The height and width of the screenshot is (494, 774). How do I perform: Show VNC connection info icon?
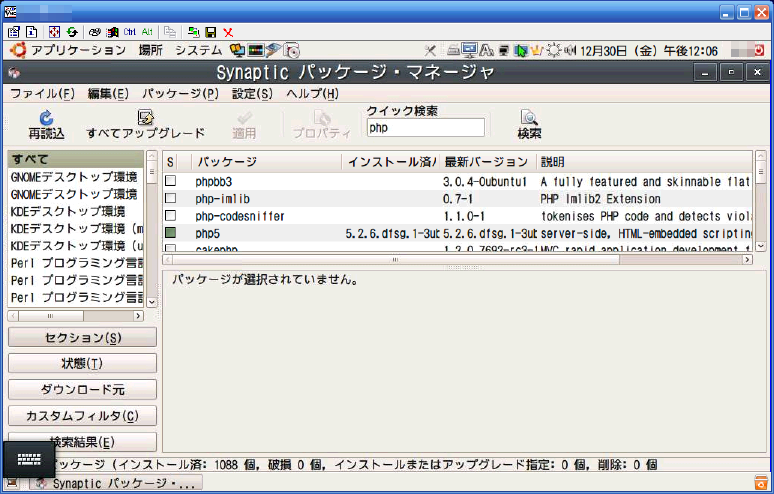coord(31,32)
